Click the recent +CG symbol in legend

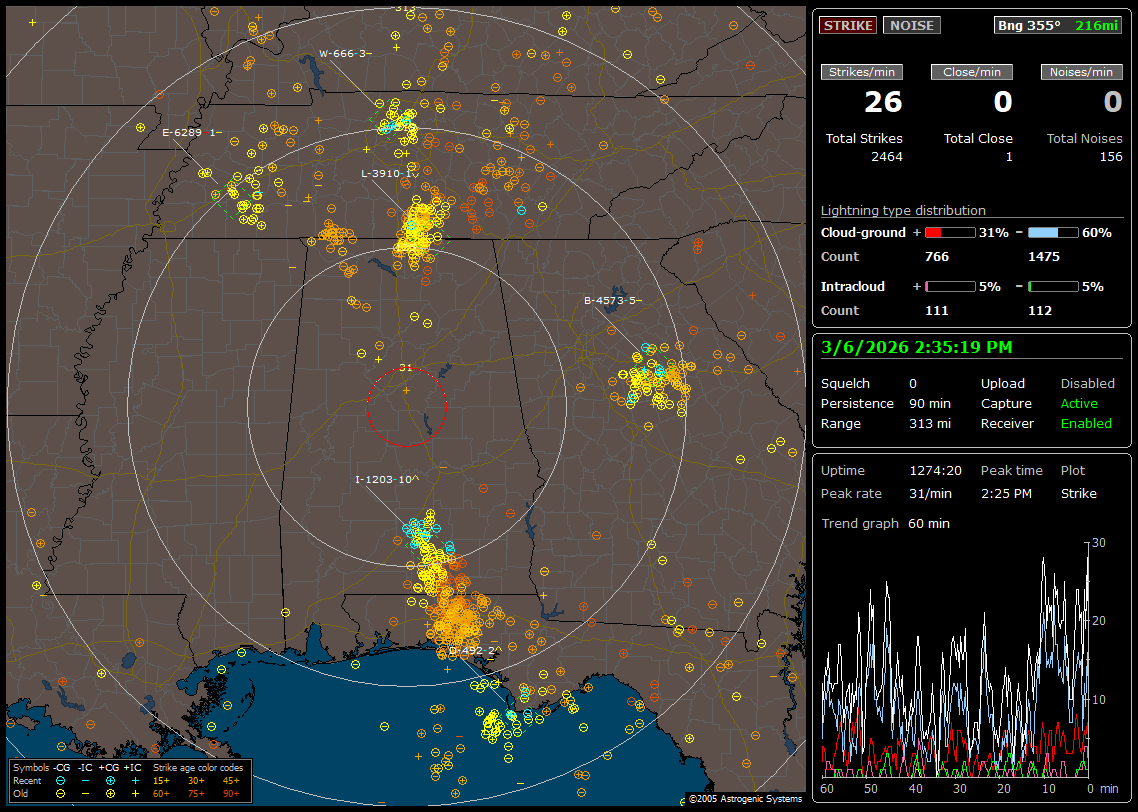[110, 780]
